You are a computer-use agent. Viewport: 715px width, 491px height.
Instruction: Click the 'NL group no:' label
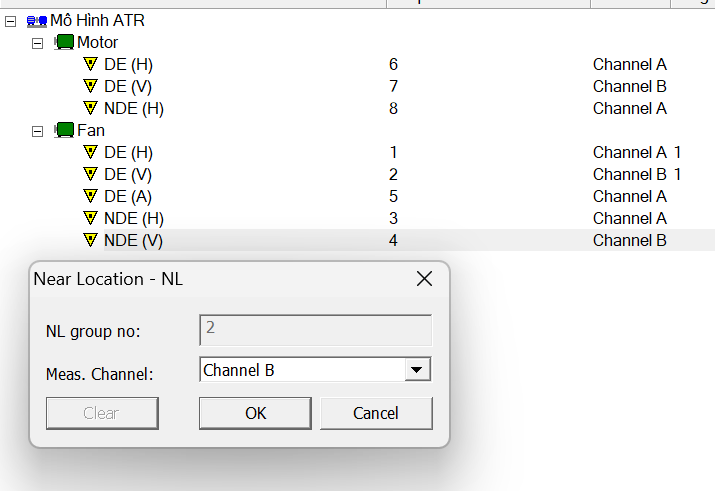tap(93, 331)
